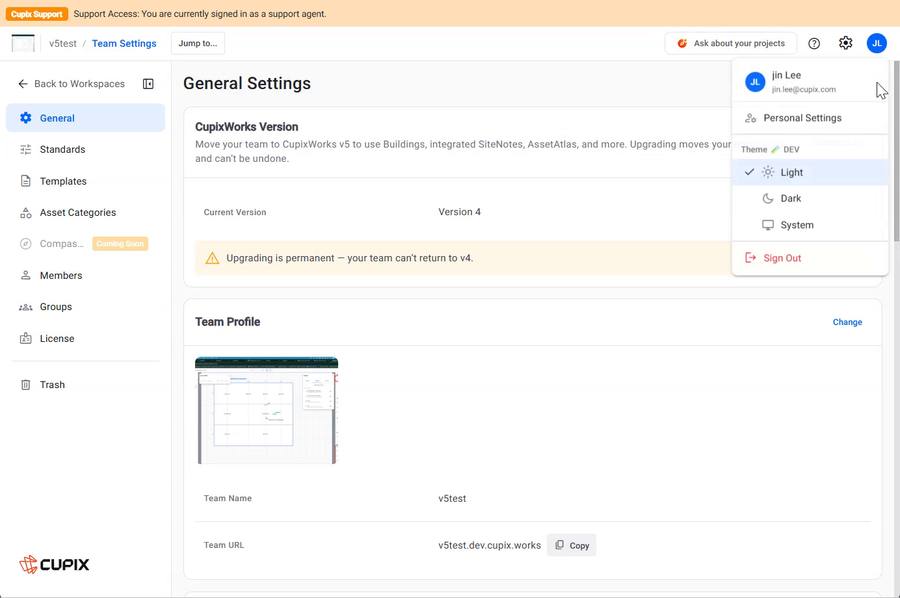Click the Trash bin icon
900x598 pixels.
pyautogui.click(x=26, y=385)
